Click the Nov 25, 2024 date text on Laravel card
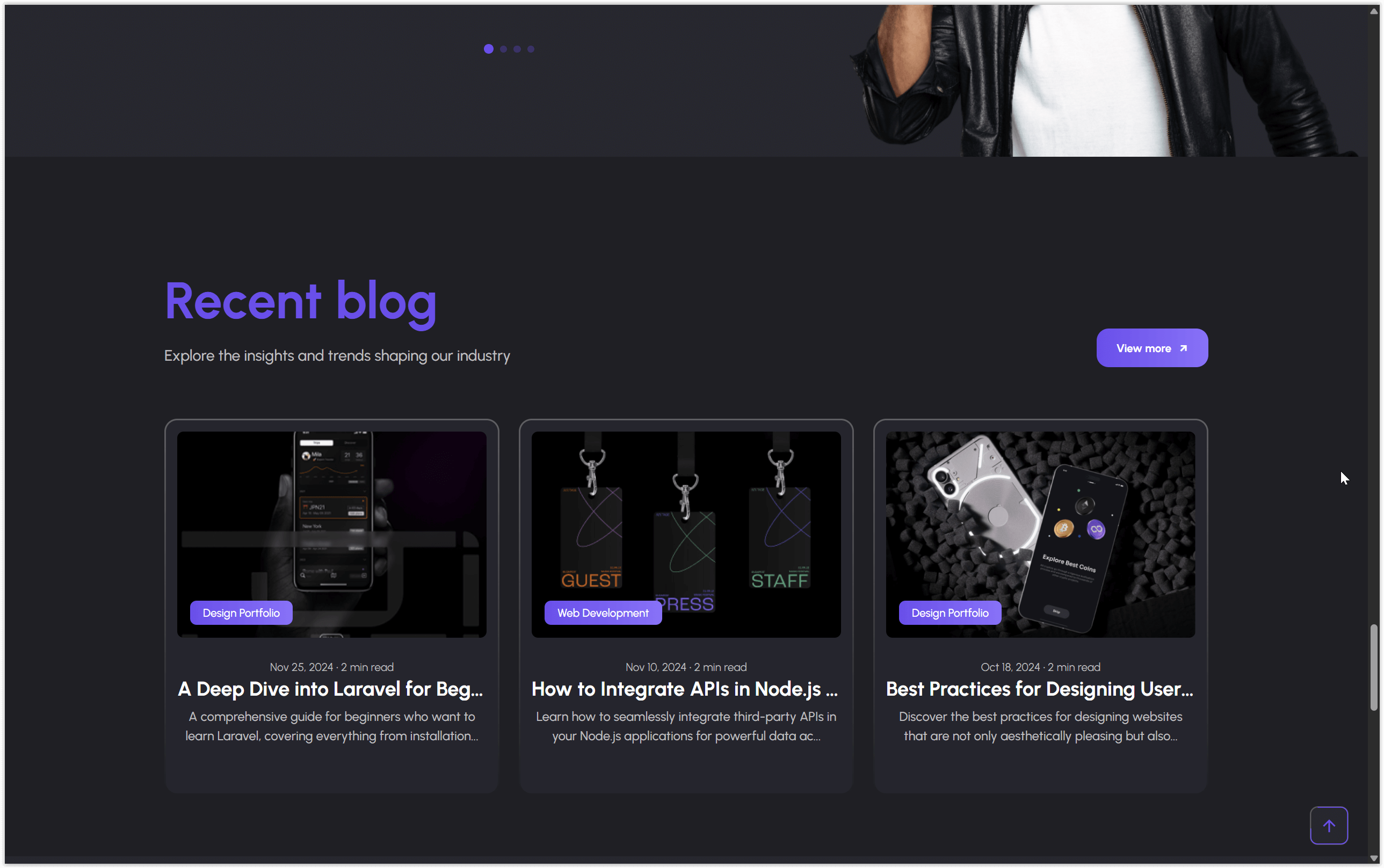1384x868 pixels. tap(331, 667)
